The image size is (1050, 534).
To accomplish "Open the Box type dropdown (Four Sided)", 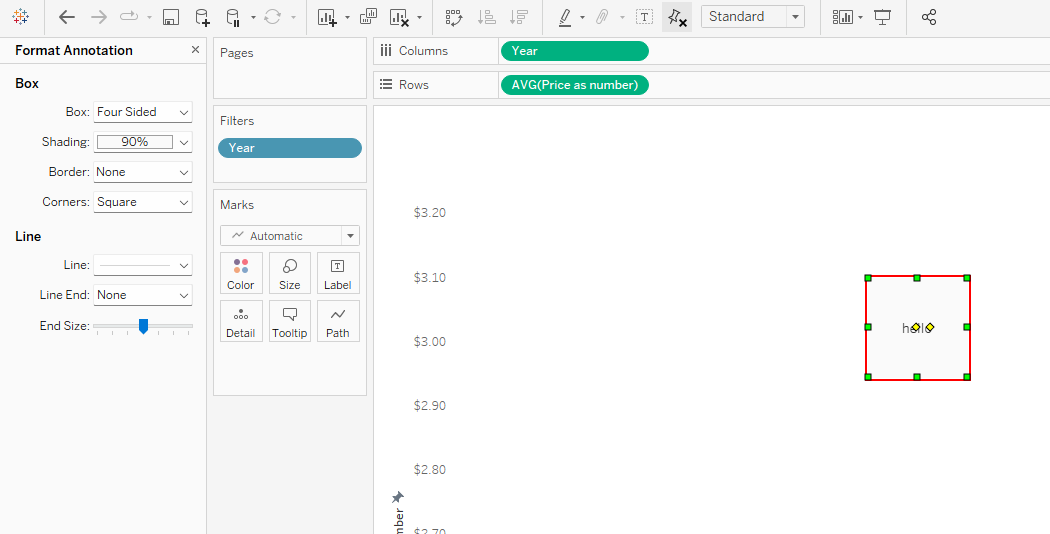I will point(143,112).
